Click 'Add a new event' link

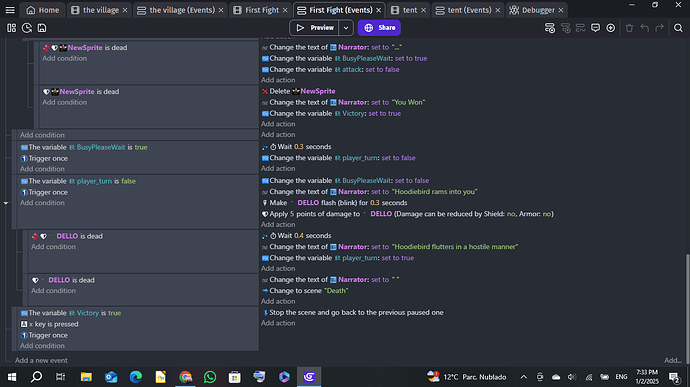pyautogui.click(x=41, y=360)
